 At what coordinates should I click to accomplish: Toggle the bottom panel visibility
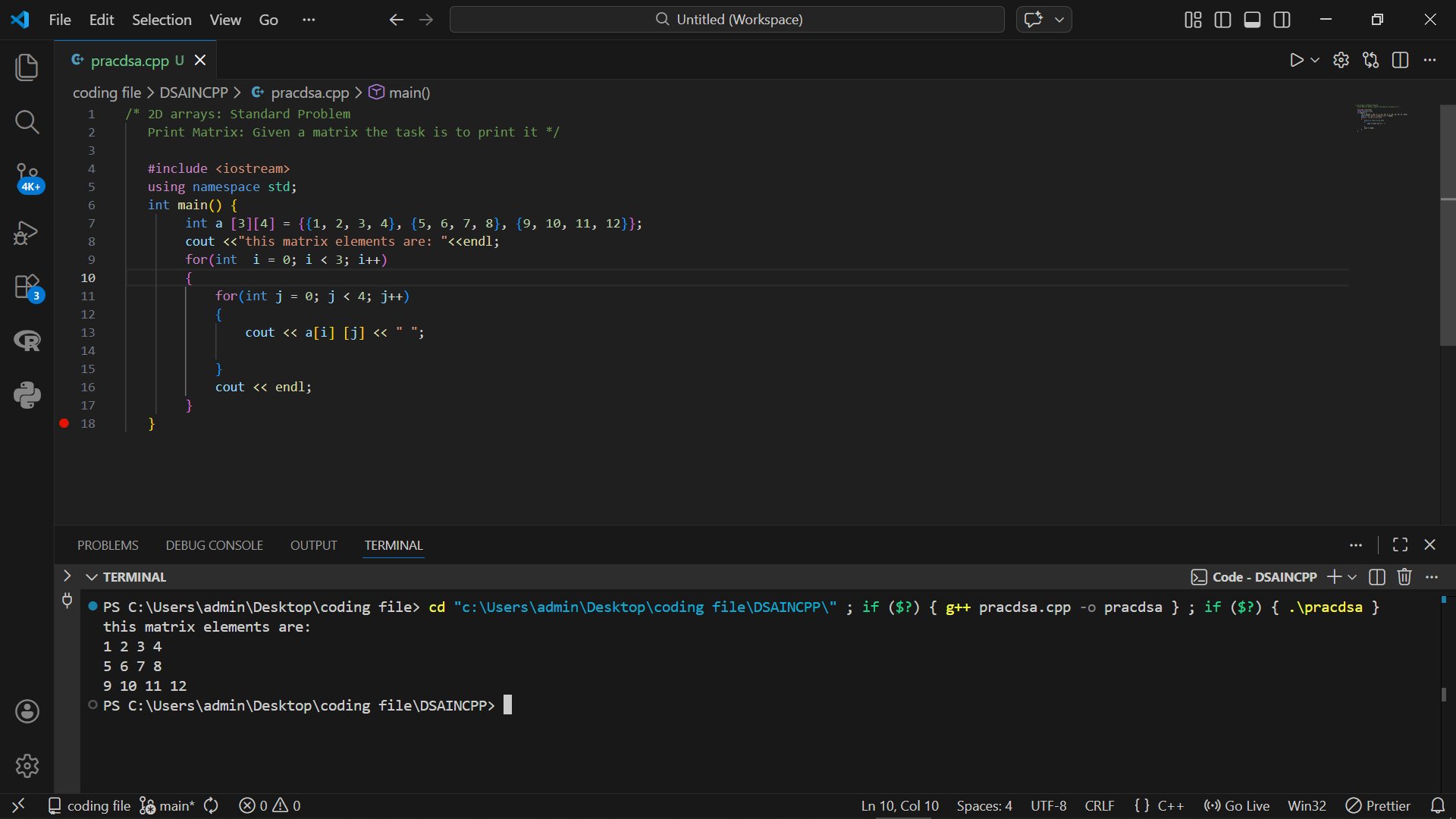(1252, 20)
